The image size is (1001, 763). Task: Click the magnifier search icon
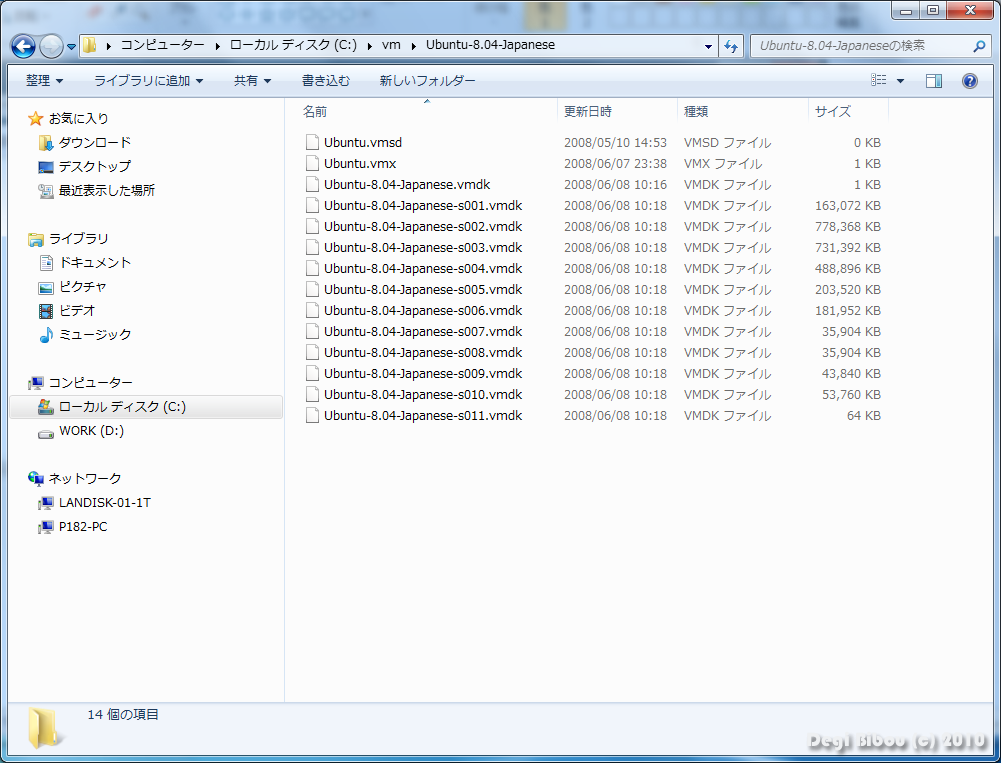(979, 46)
